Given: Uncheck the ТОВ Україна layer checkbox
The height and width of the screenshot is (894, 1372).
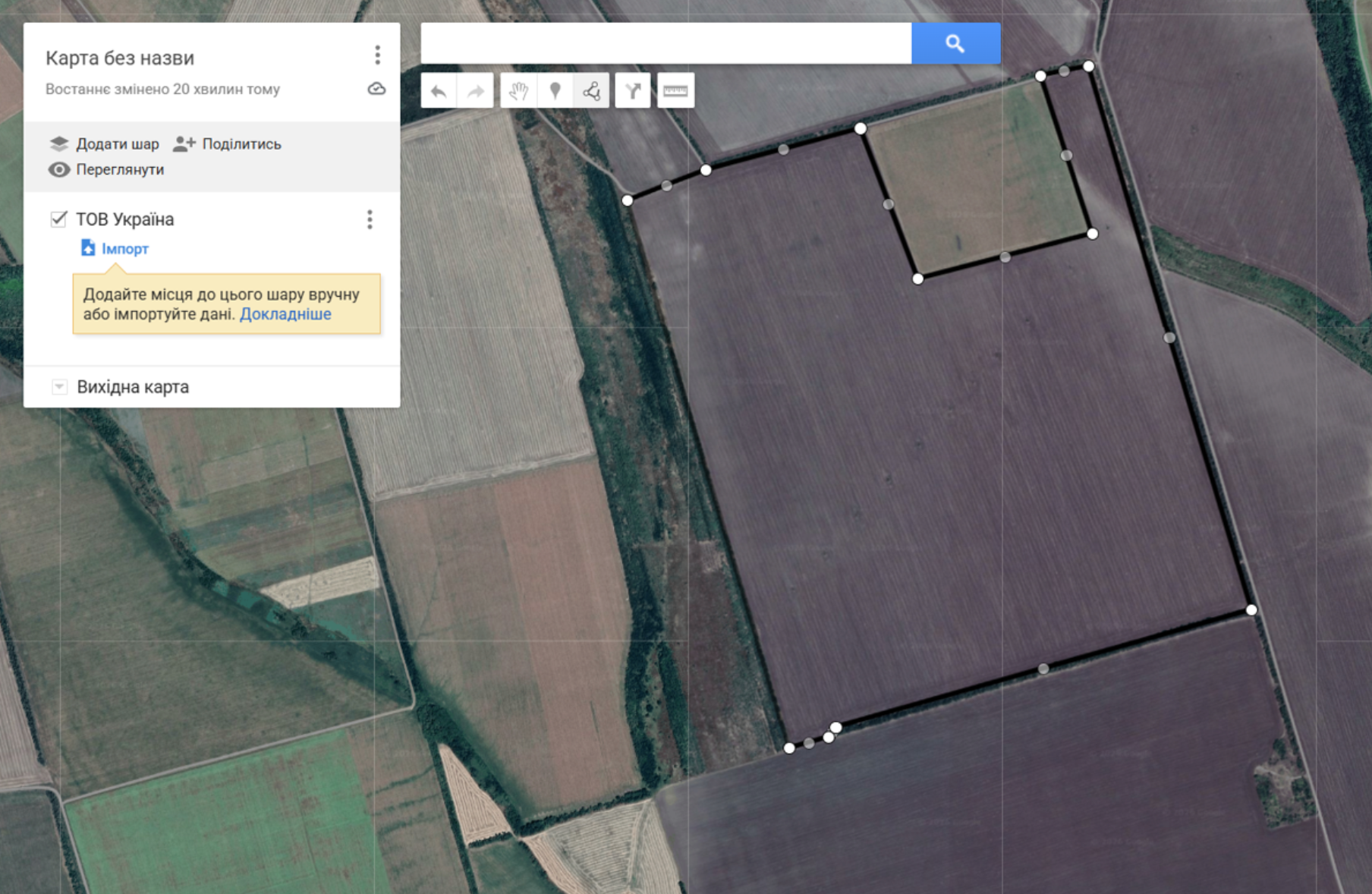Looking at the screenshot, I should 58,219.
